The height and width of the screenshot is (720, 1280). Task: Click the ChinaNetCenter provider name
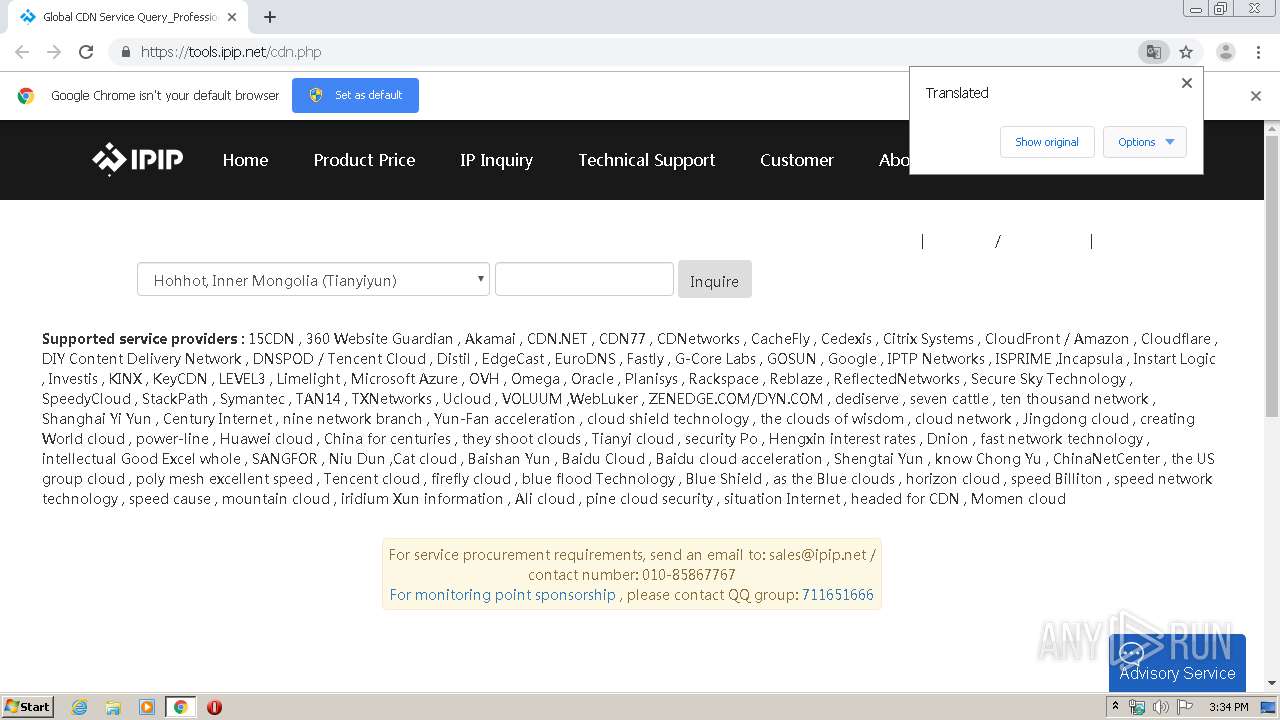pos(1107,459)
